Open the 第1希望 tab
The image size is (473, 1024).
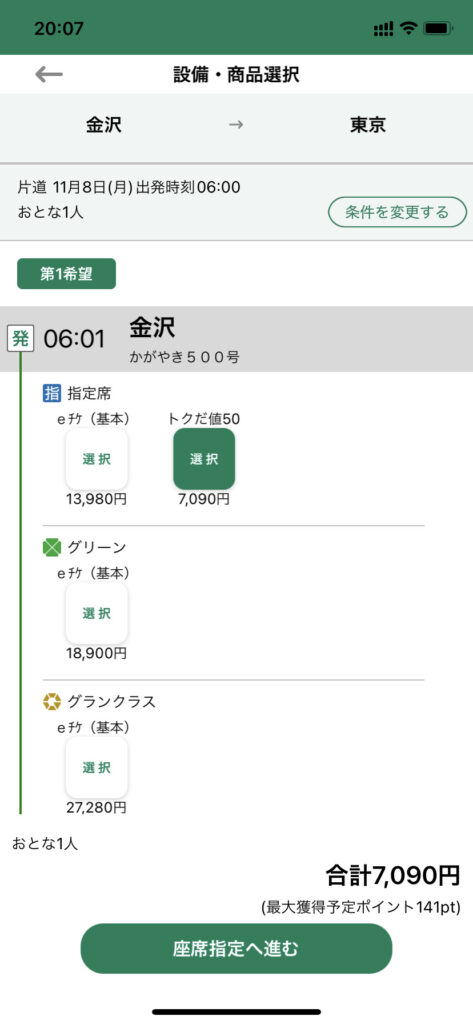point(66,274)
